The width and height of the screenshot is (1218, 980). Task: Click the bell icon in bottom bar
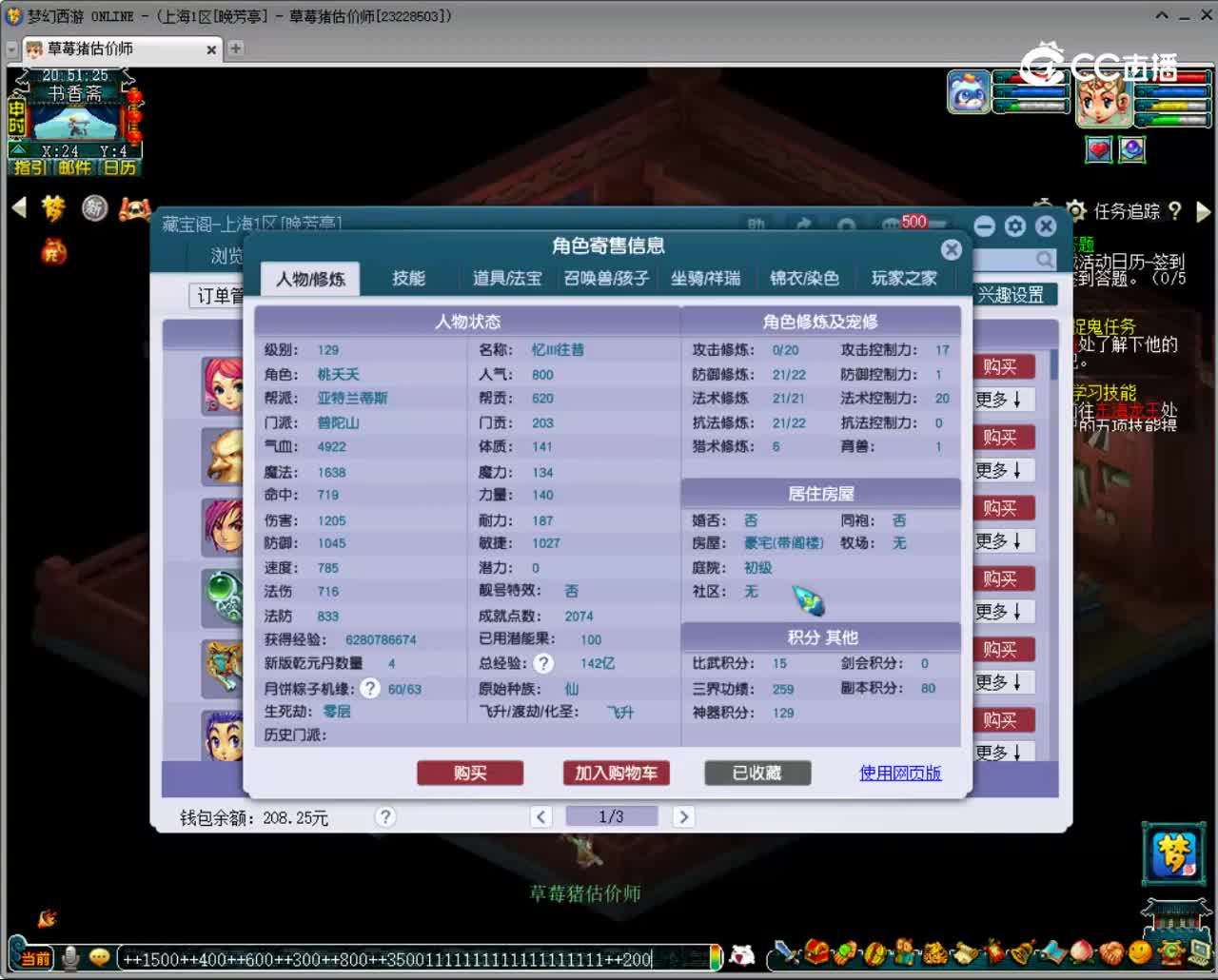(x=1023, y=951)
